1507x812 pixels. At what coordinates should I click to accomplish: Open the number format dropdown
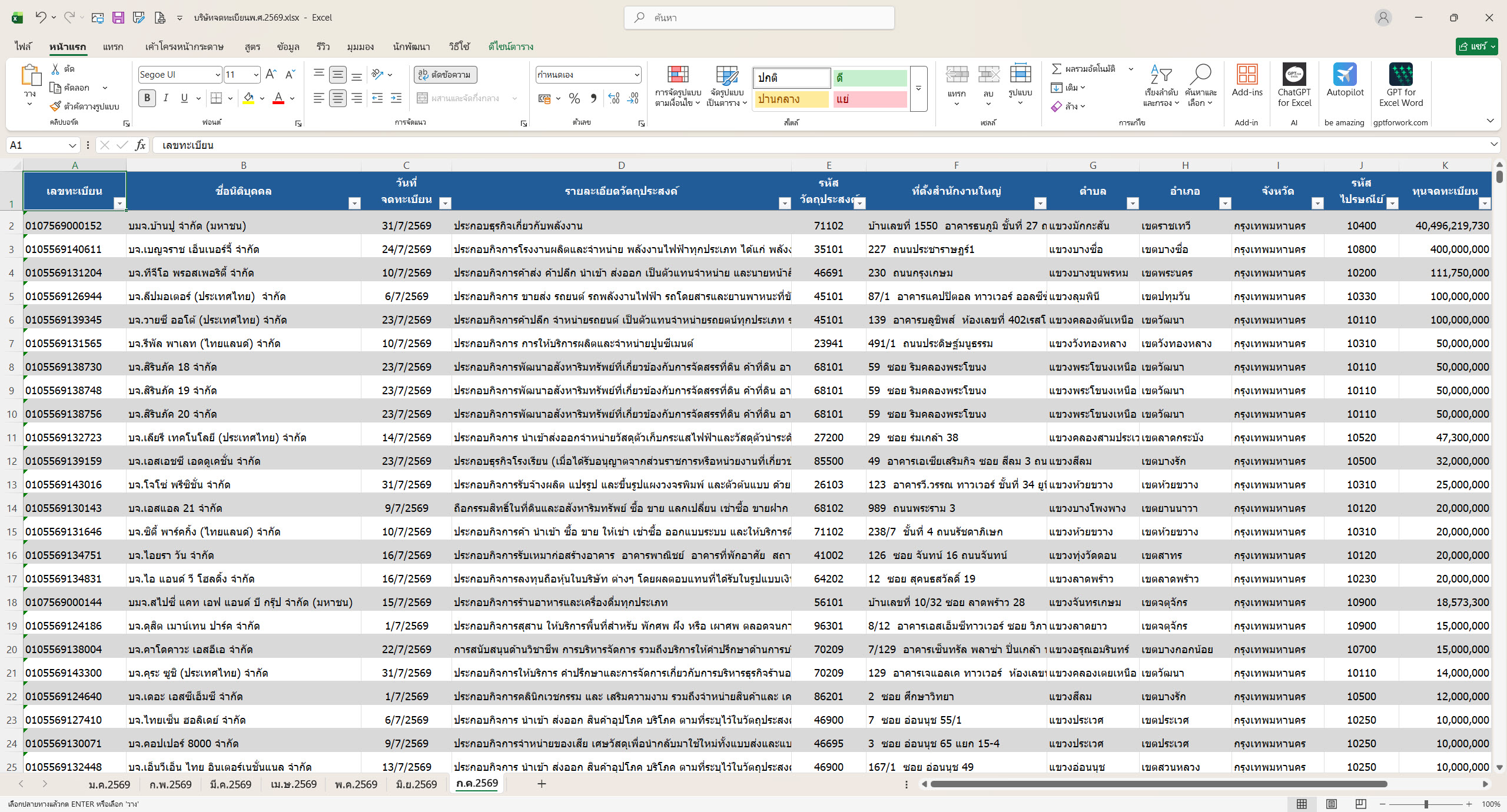[x=637, y=75]
